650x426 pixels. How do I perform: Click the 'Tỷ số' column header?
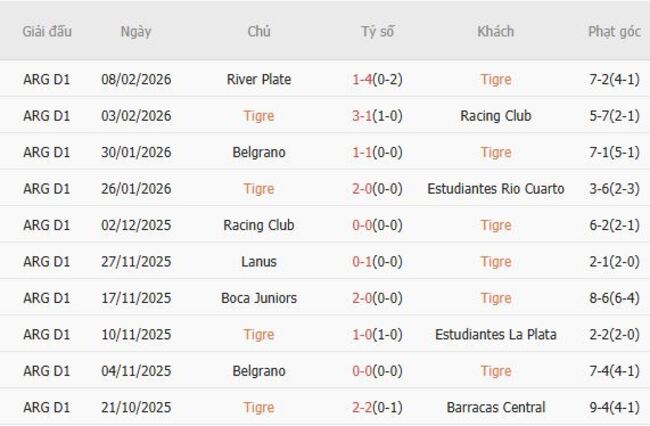coord(377,32)
